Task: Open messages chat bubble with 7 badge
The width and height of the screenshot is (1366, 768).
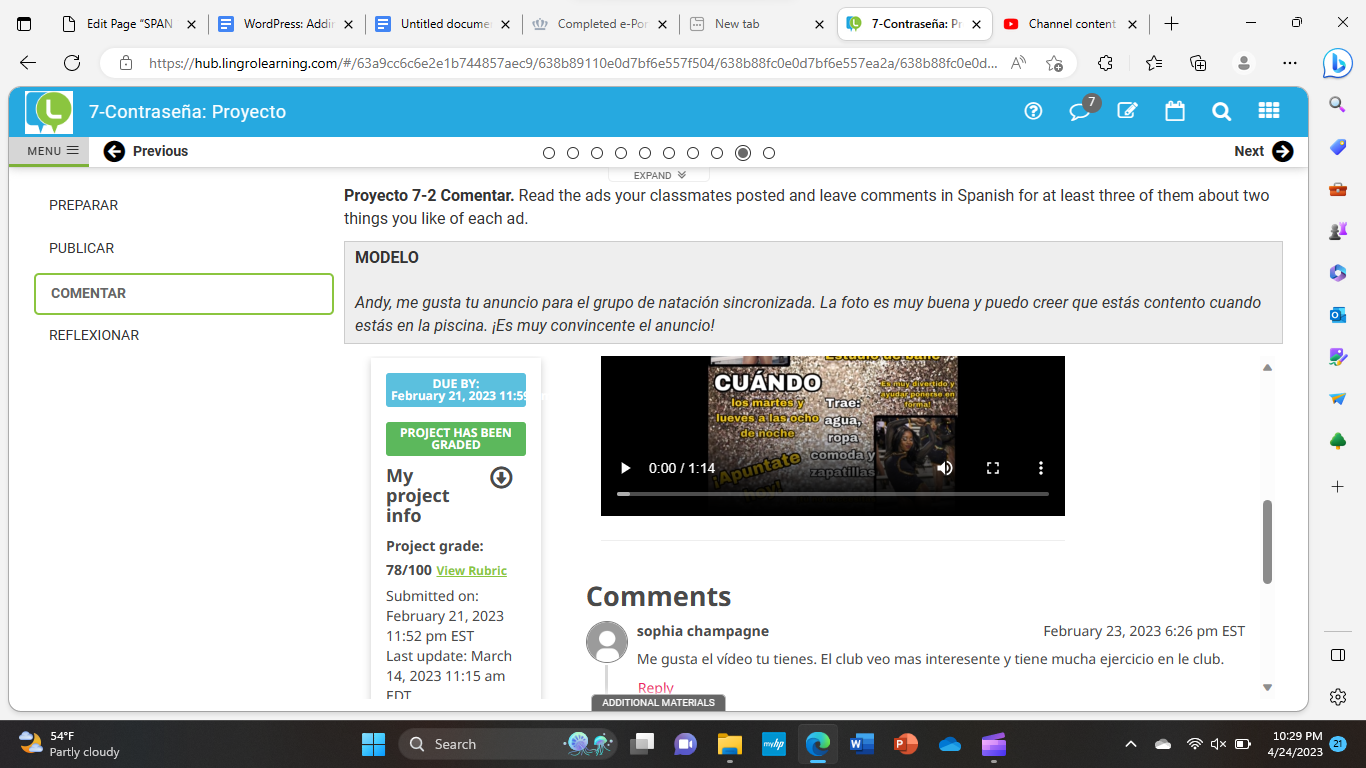Action: (x=1080, y=111)
